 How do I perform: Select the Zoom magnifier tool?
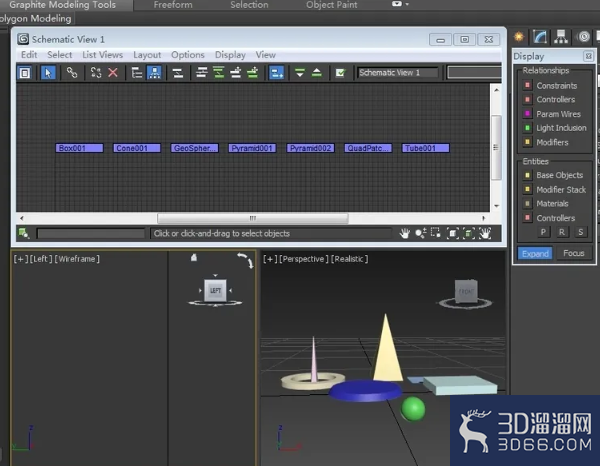[421, 233]
